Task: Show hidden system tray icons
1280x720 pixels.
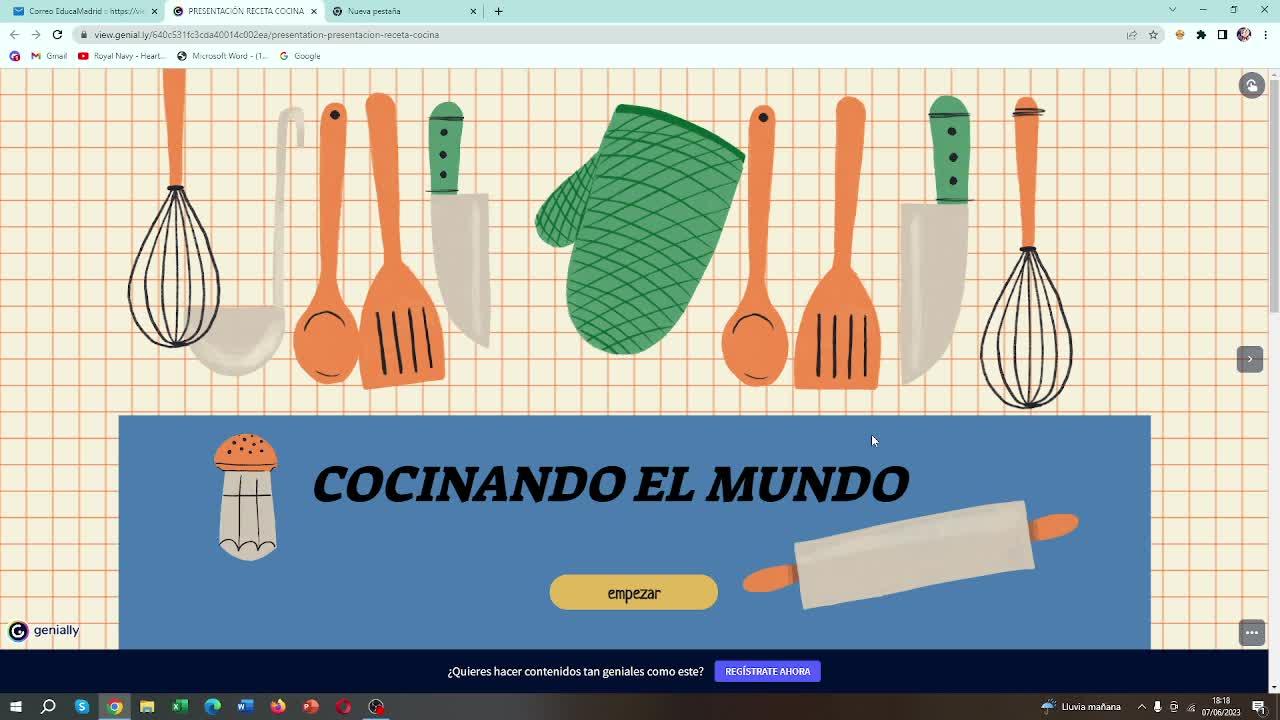Action: coord(1141,706)
